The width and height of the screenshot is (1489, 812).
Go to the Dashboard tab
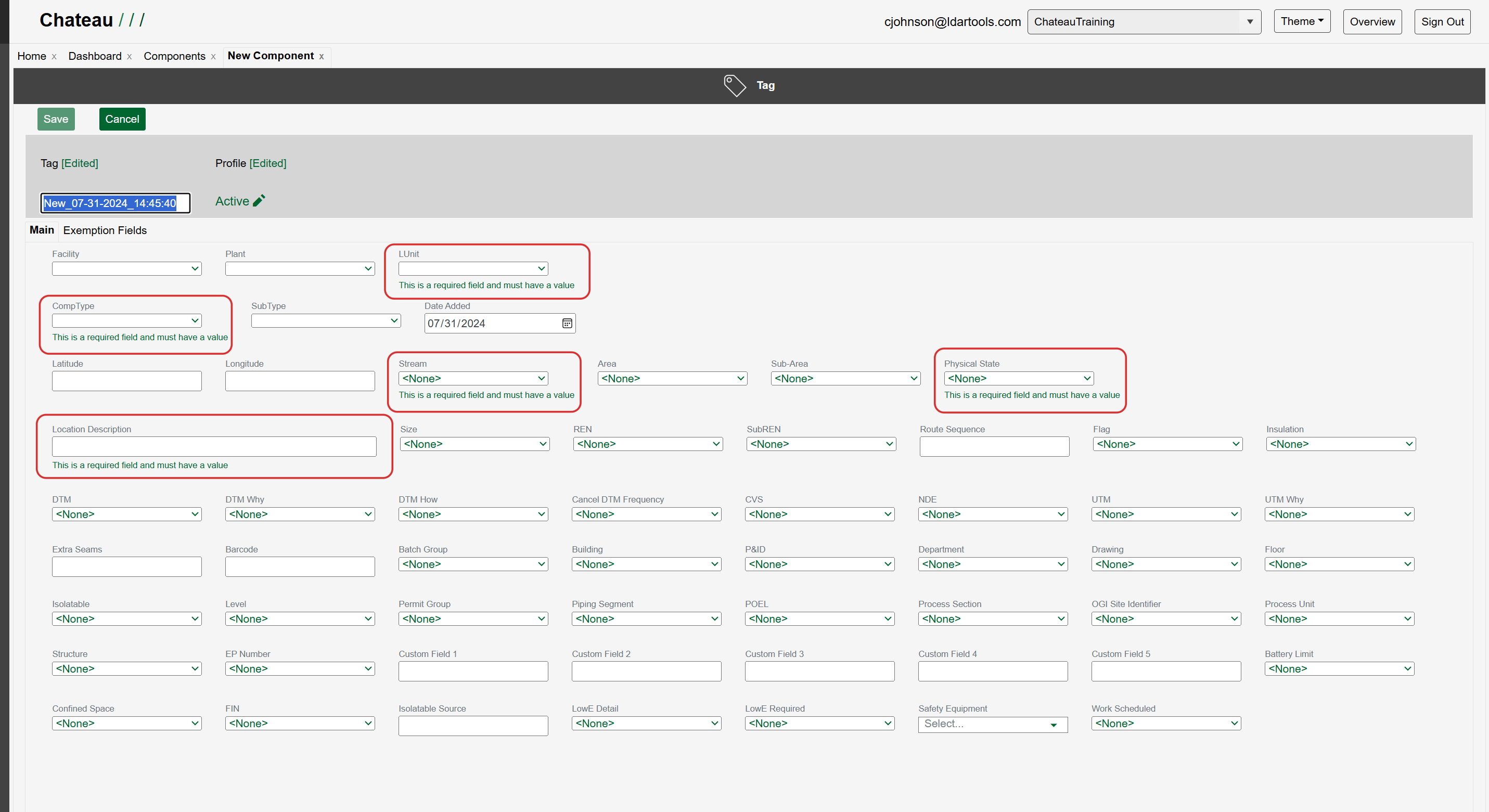pyautogui.click(x=95, y=56)
